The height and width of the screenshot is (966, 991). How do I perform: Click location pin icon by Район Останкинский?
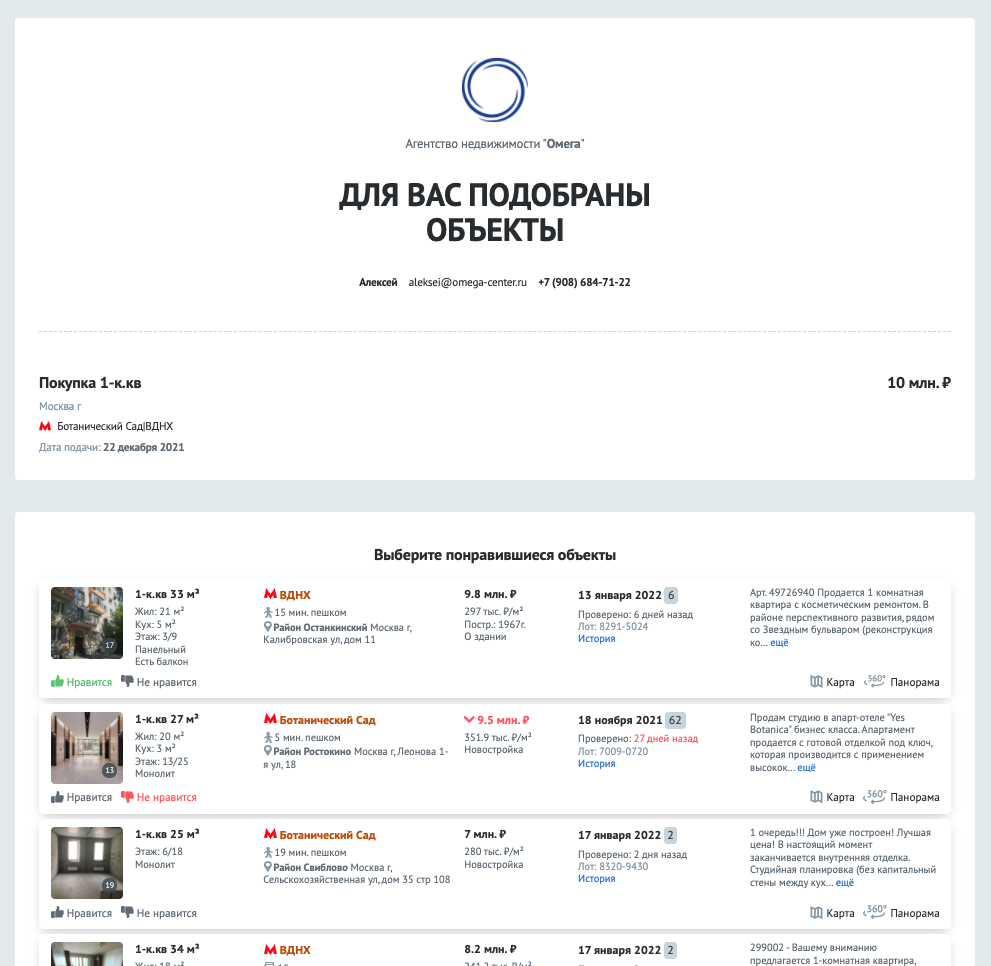(x=268, y=627)
